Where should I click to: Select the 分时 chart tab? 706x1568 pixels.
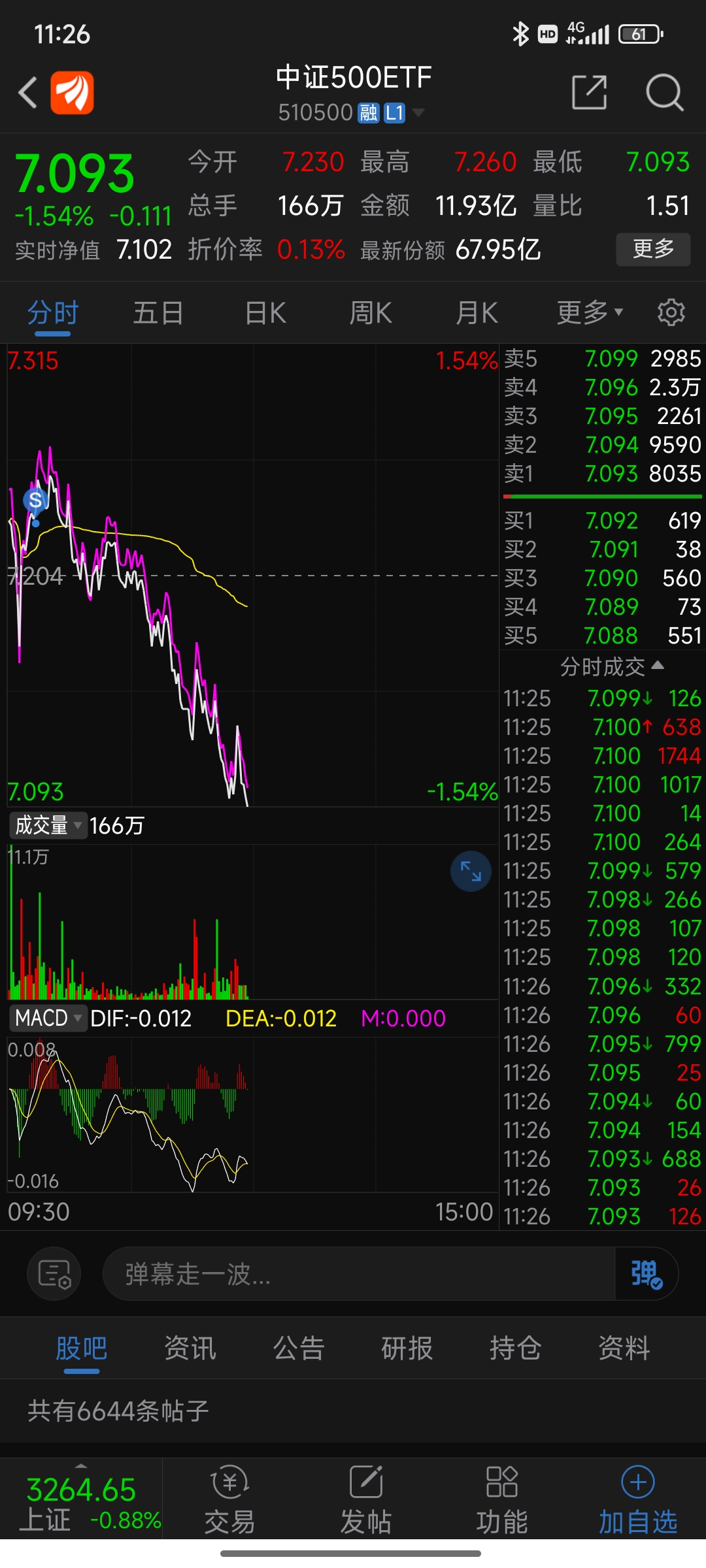pyautogui.click(x=53, y=313)
